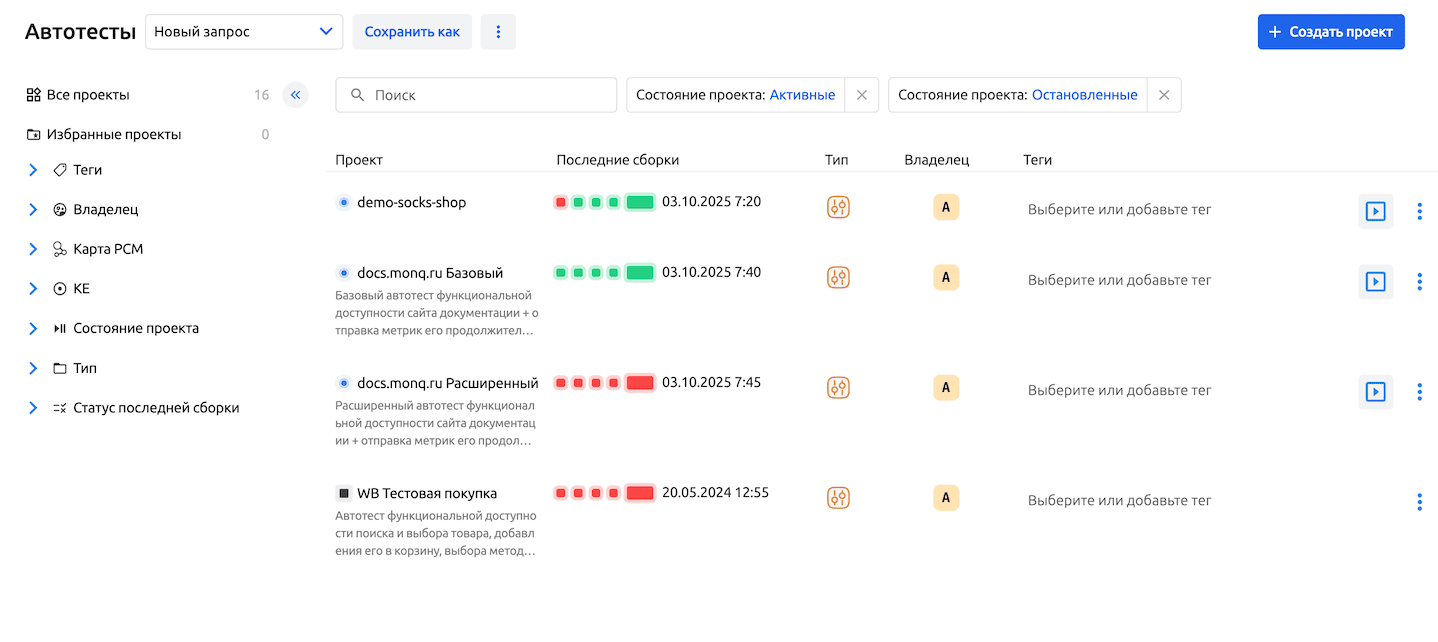Click type icon of WB Тестовая покупка

pyautogui.click(x=838, y=497)
